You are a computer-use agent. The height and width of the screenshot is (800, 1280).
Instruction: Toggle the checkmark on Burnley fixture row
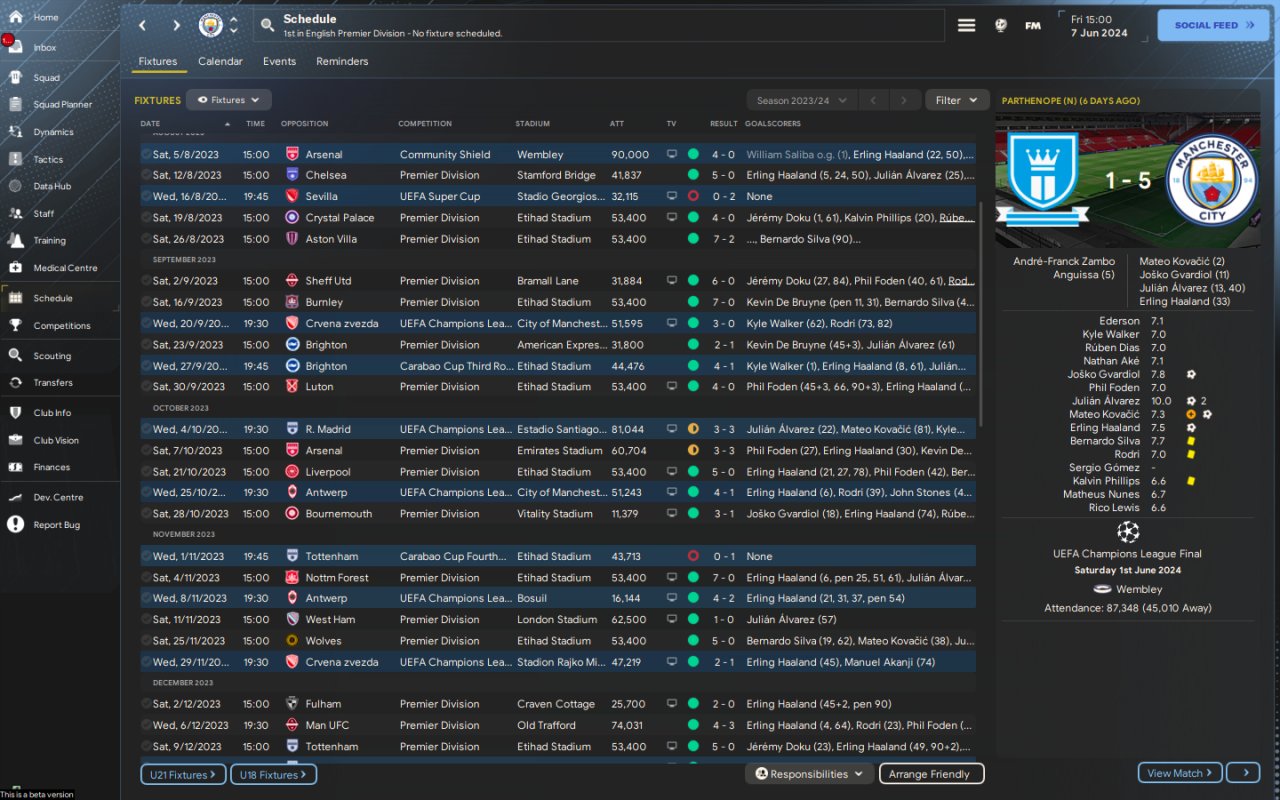(x=146, y=302)
